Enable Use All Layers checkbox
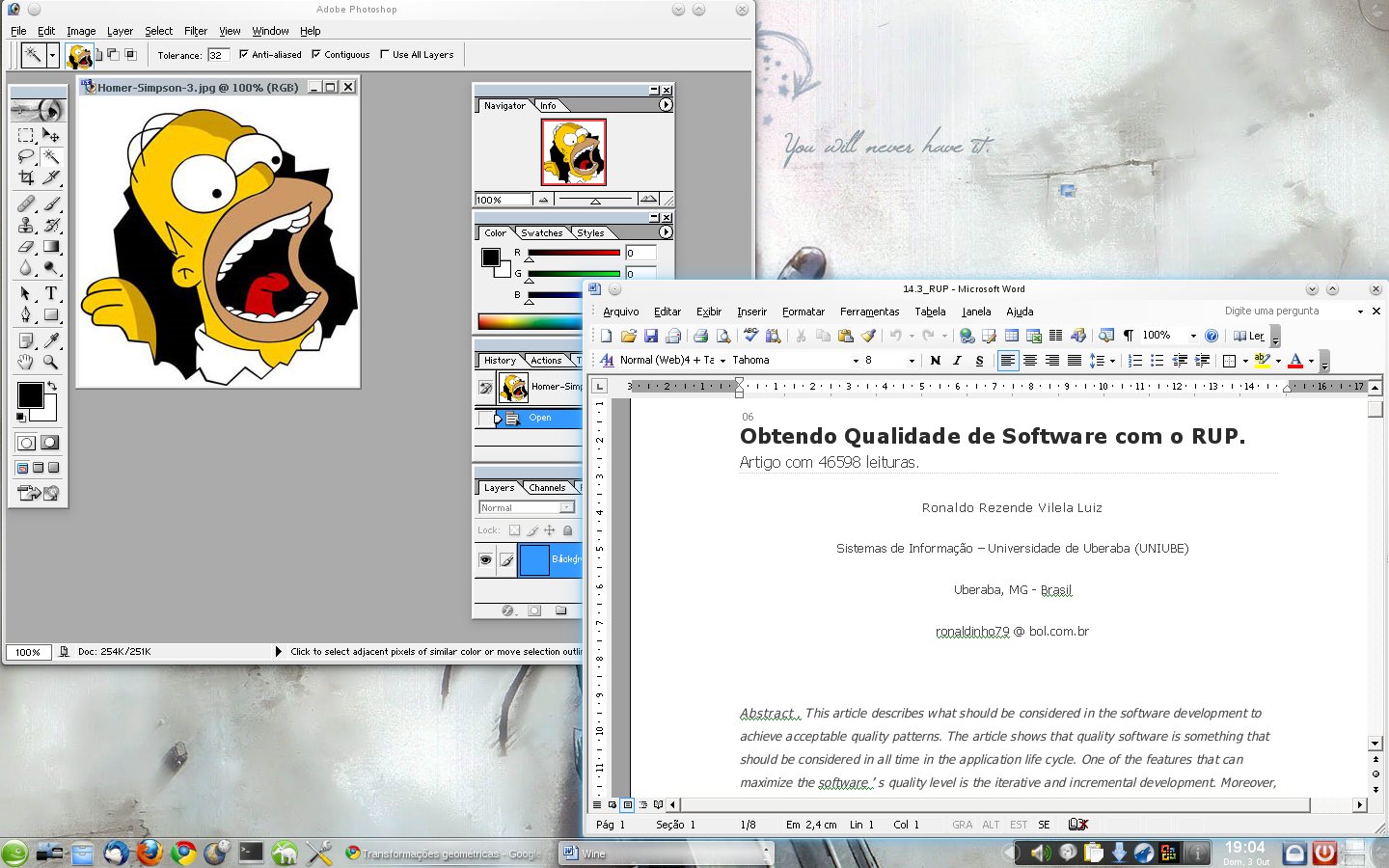1389x868 pixels. [385, 55]
